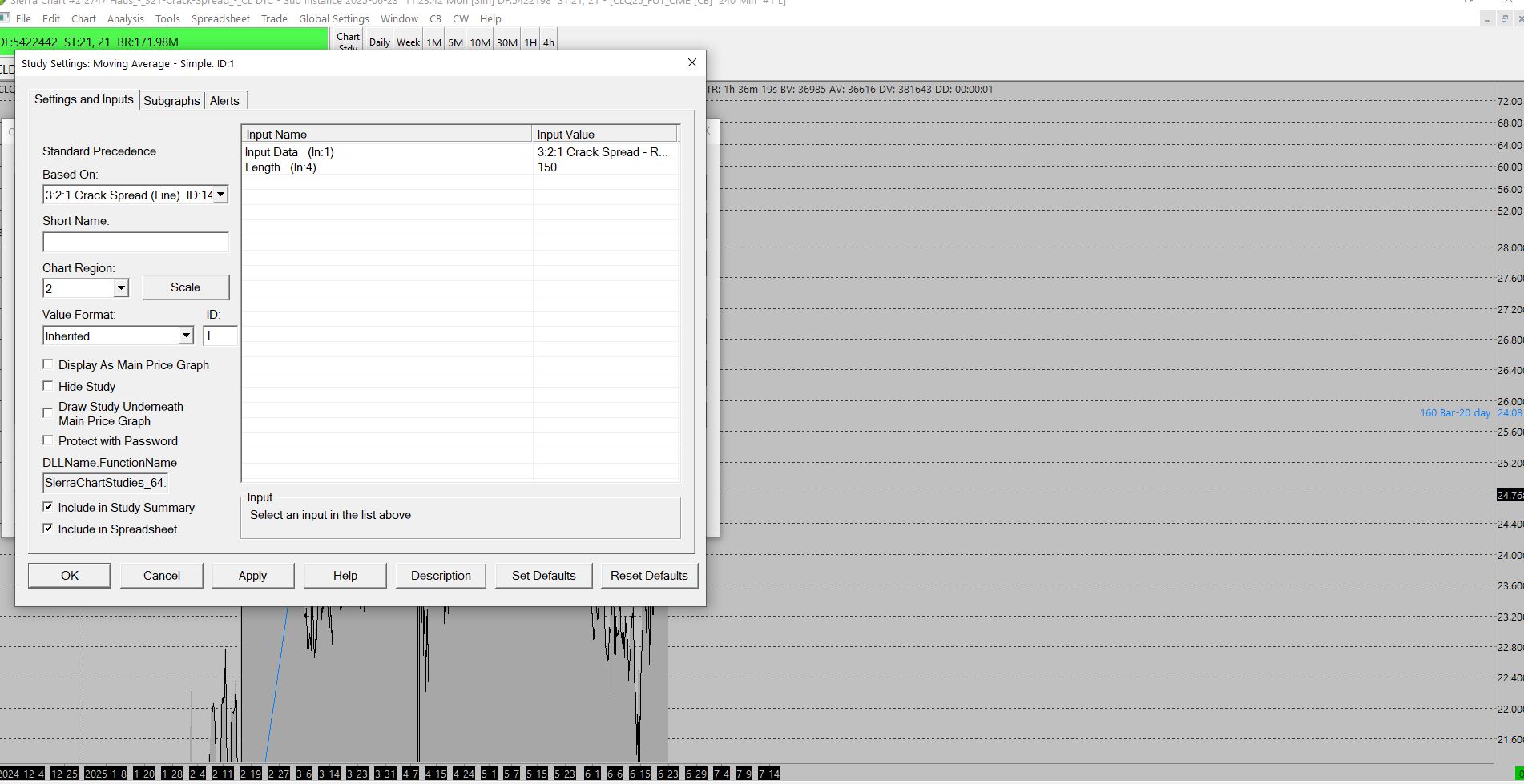Click the Input Value column header
The width and height of the screenshot is (1524, 784).
605,134
